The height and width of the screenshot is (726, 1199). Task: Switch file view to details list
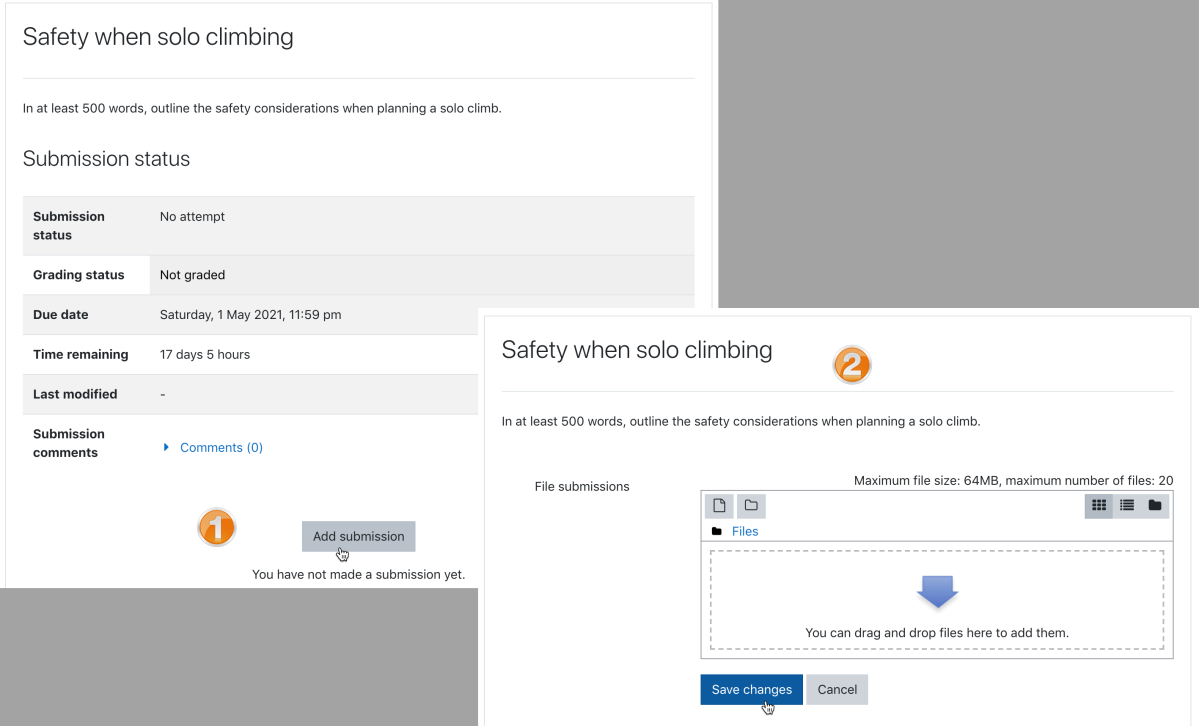click(x=1127, y=506)
